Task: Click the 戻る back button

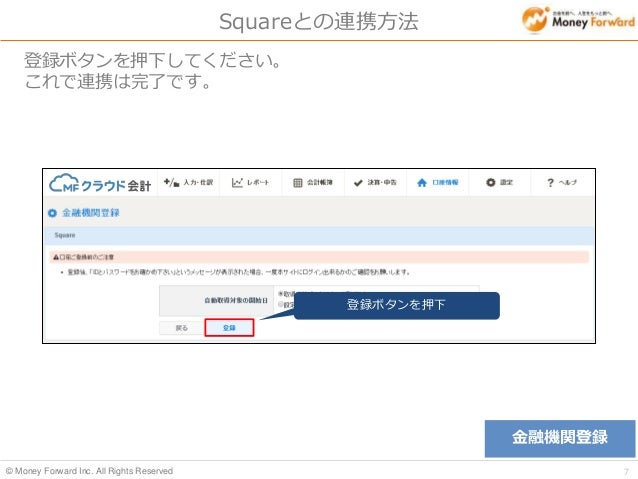Action: pyautogui.click(x=181, y=328)
